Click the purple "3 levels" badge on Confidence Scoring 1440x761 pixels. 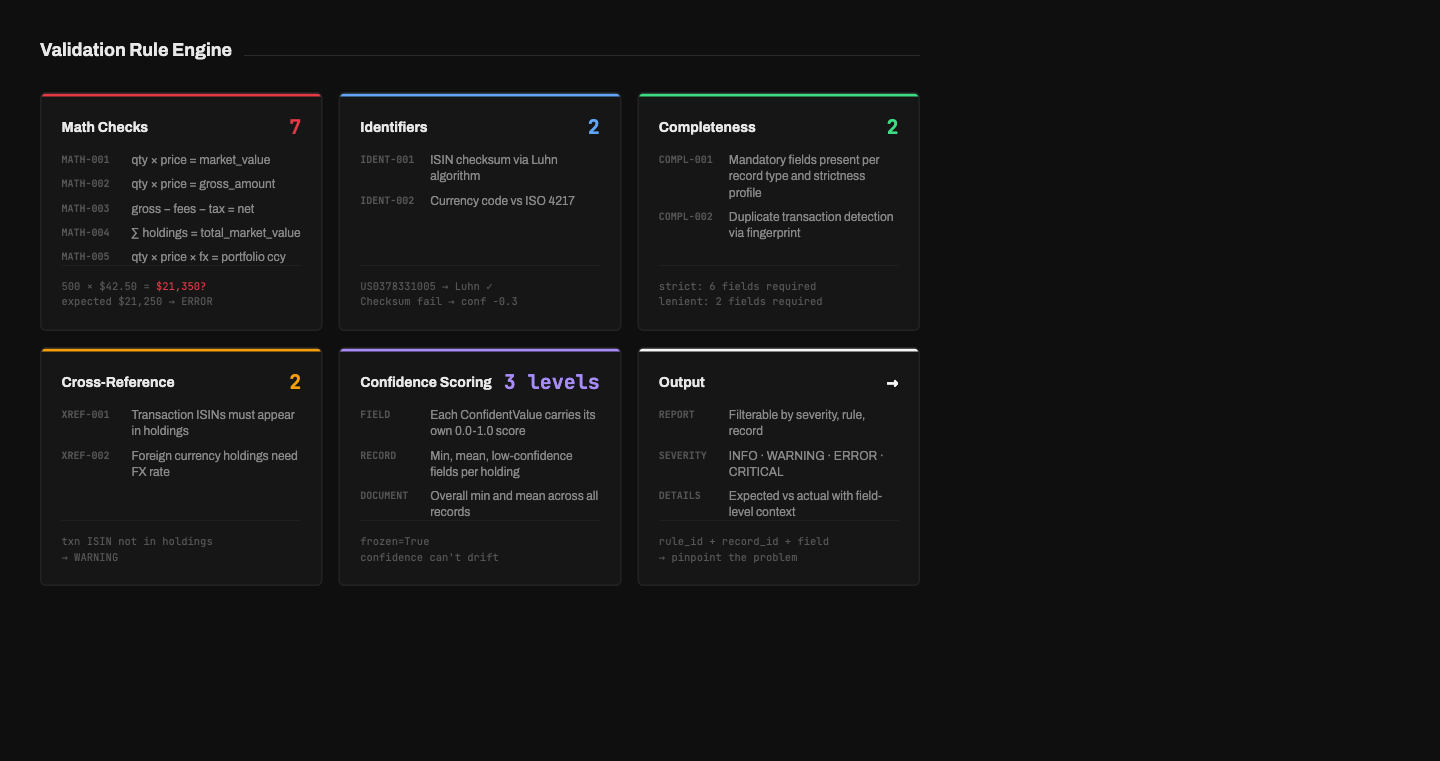point(551,382)
